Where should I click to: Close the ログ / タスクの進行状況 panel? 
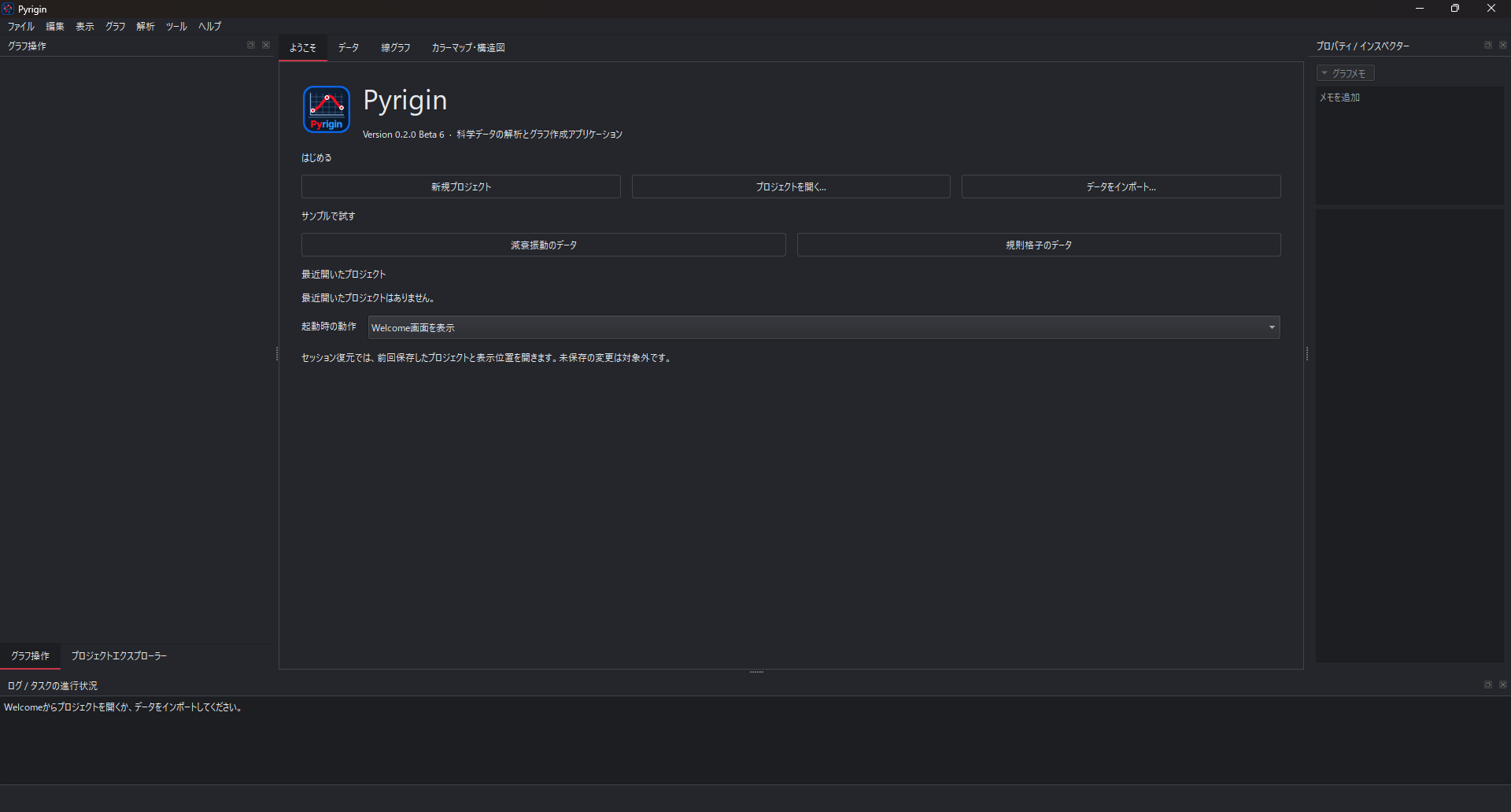(1503, 685)
